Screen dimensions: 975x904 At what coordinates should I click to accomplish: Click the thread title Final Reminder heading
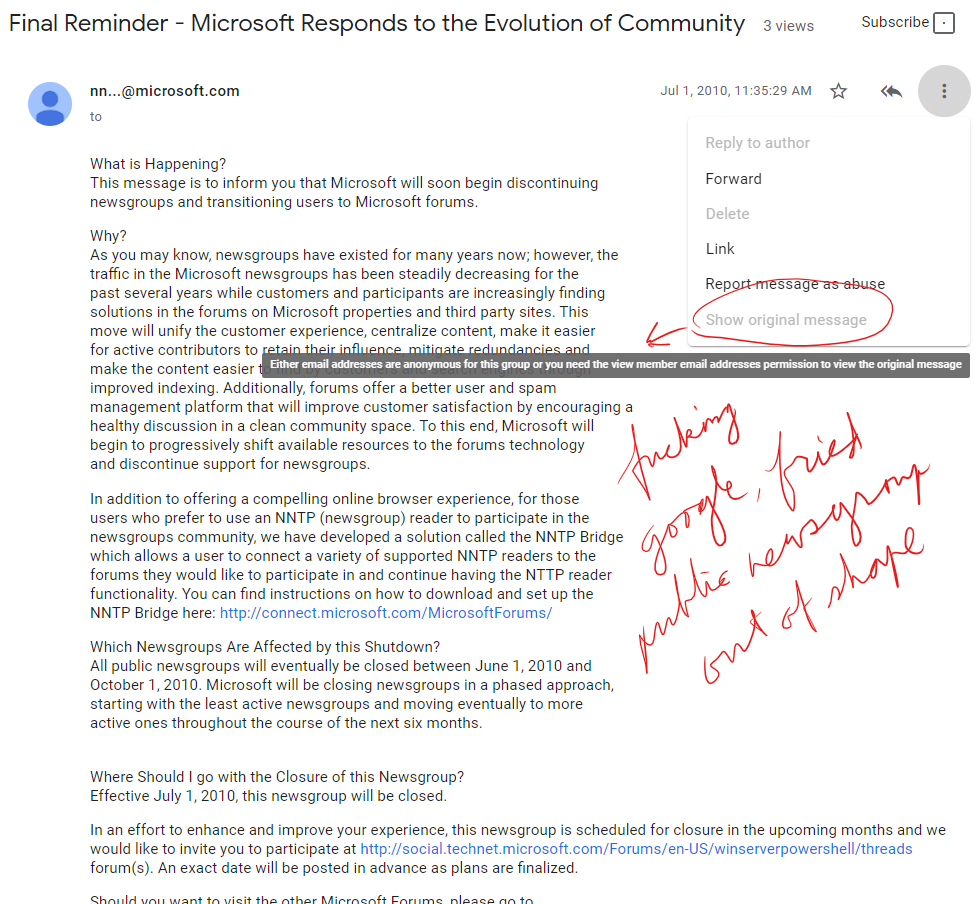[x=377, y=23]
